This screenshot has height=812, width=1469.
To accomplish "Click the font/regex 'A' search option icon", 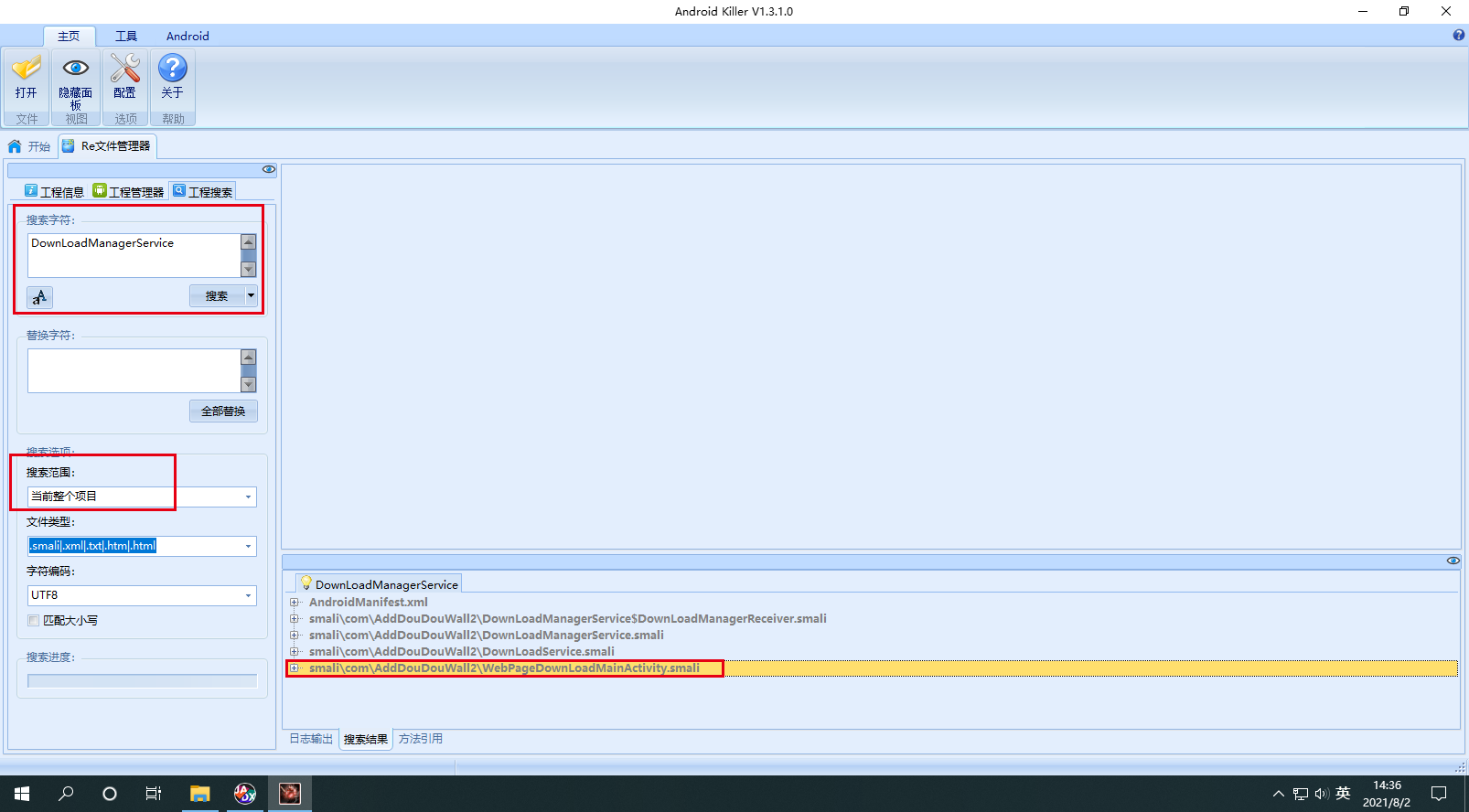I will 39,297.
